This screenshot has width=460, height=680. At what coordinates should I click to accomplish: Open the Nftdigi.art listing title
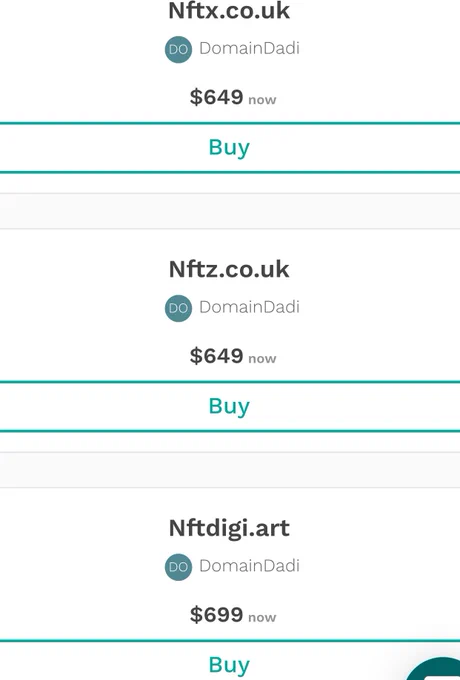coord(229,528)
